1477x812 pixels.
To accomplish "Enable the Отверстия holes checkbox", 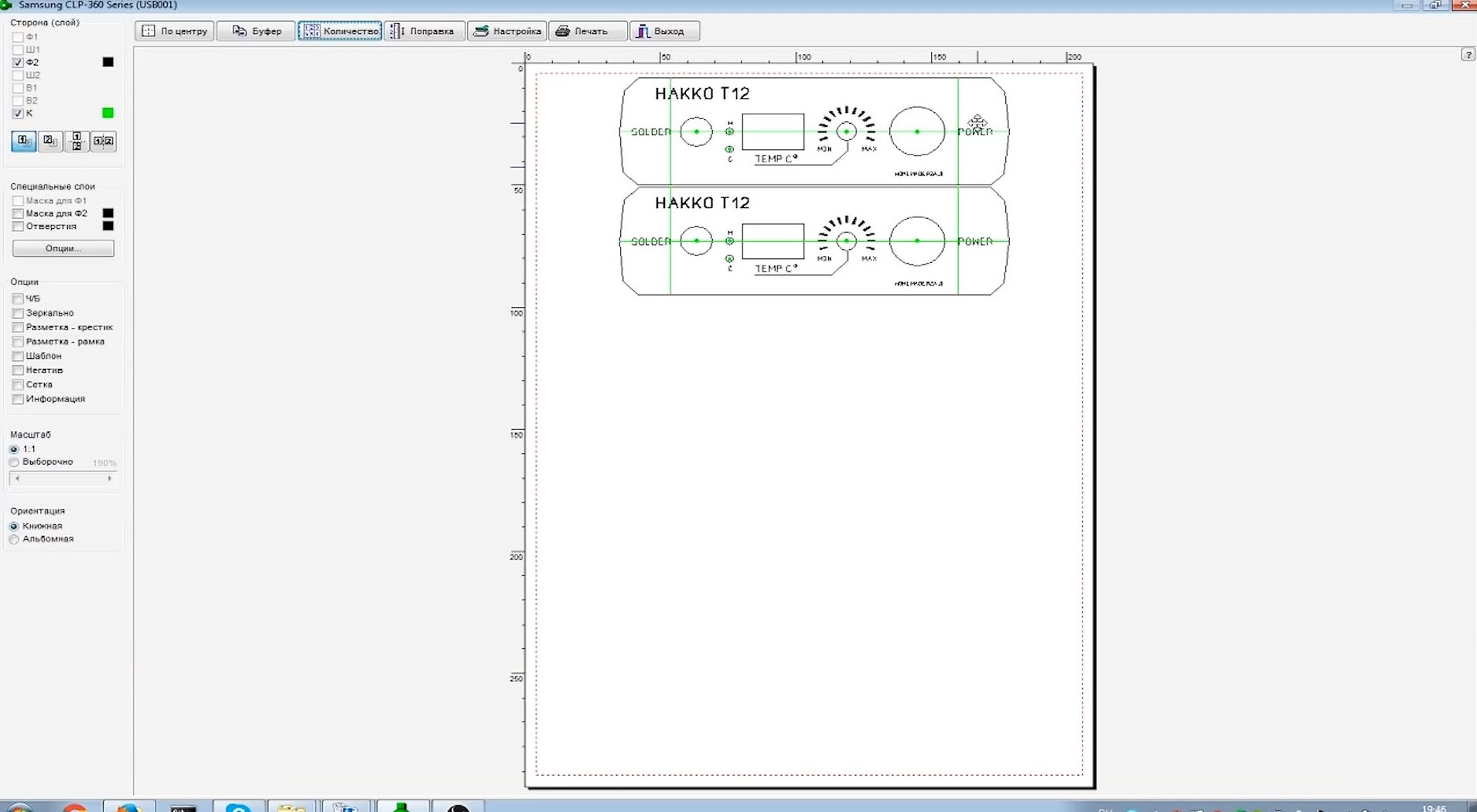I will point(18,226).
